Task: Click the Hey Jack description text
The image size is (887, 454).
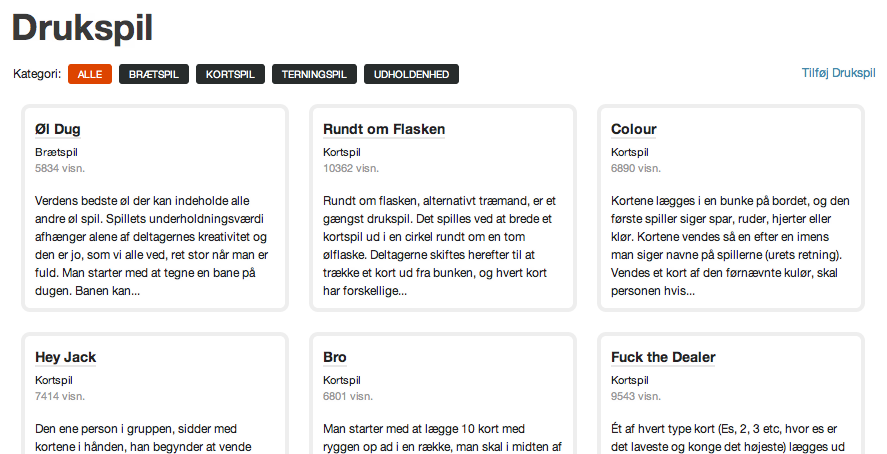Action: (143, 438)
